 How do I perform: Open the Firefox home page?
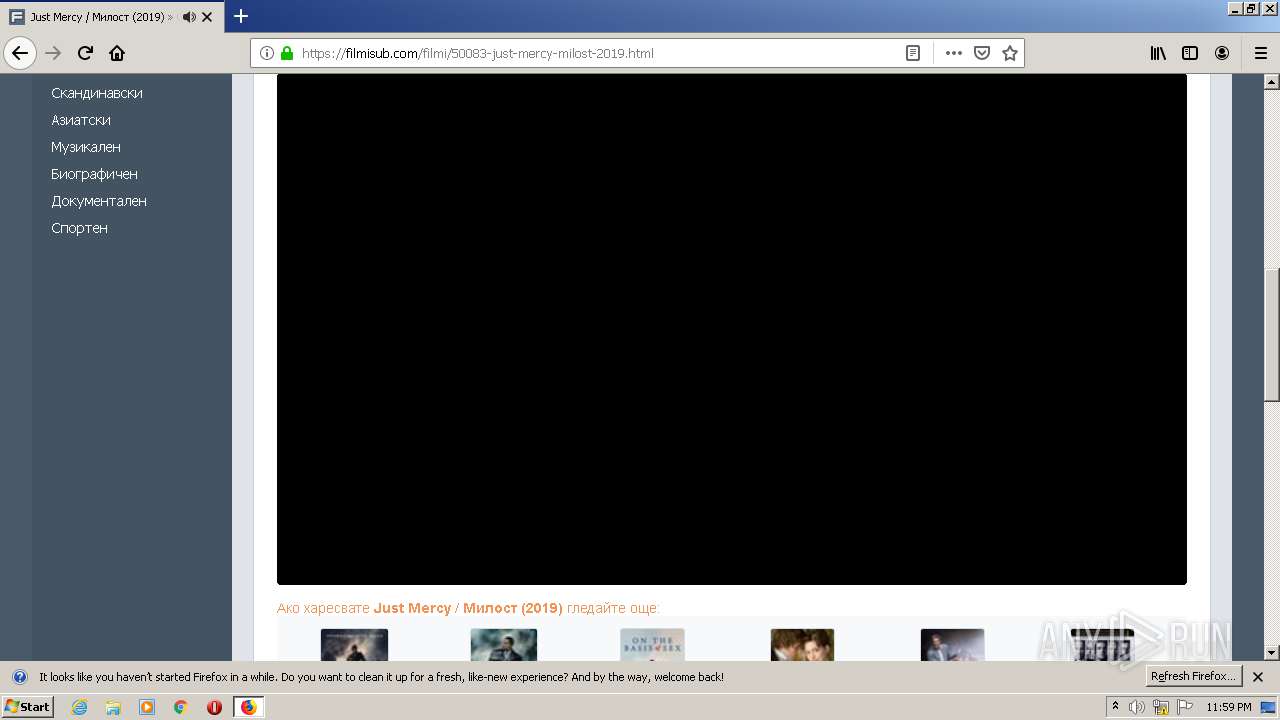(x=117, y=53)
